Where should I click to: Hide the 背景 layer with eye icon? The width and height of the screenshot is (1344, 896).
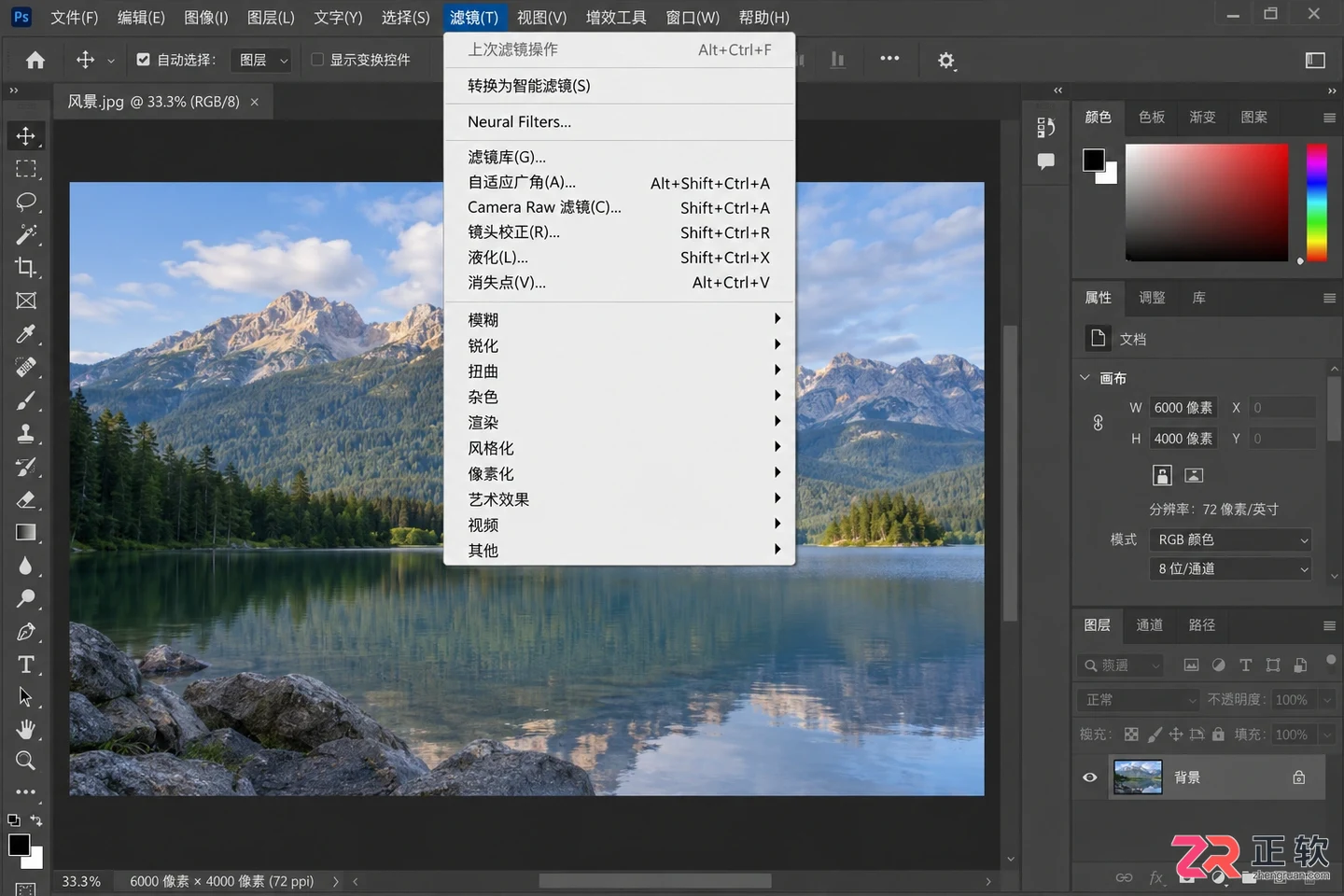pyautogui.click(x=1089, y=777)
